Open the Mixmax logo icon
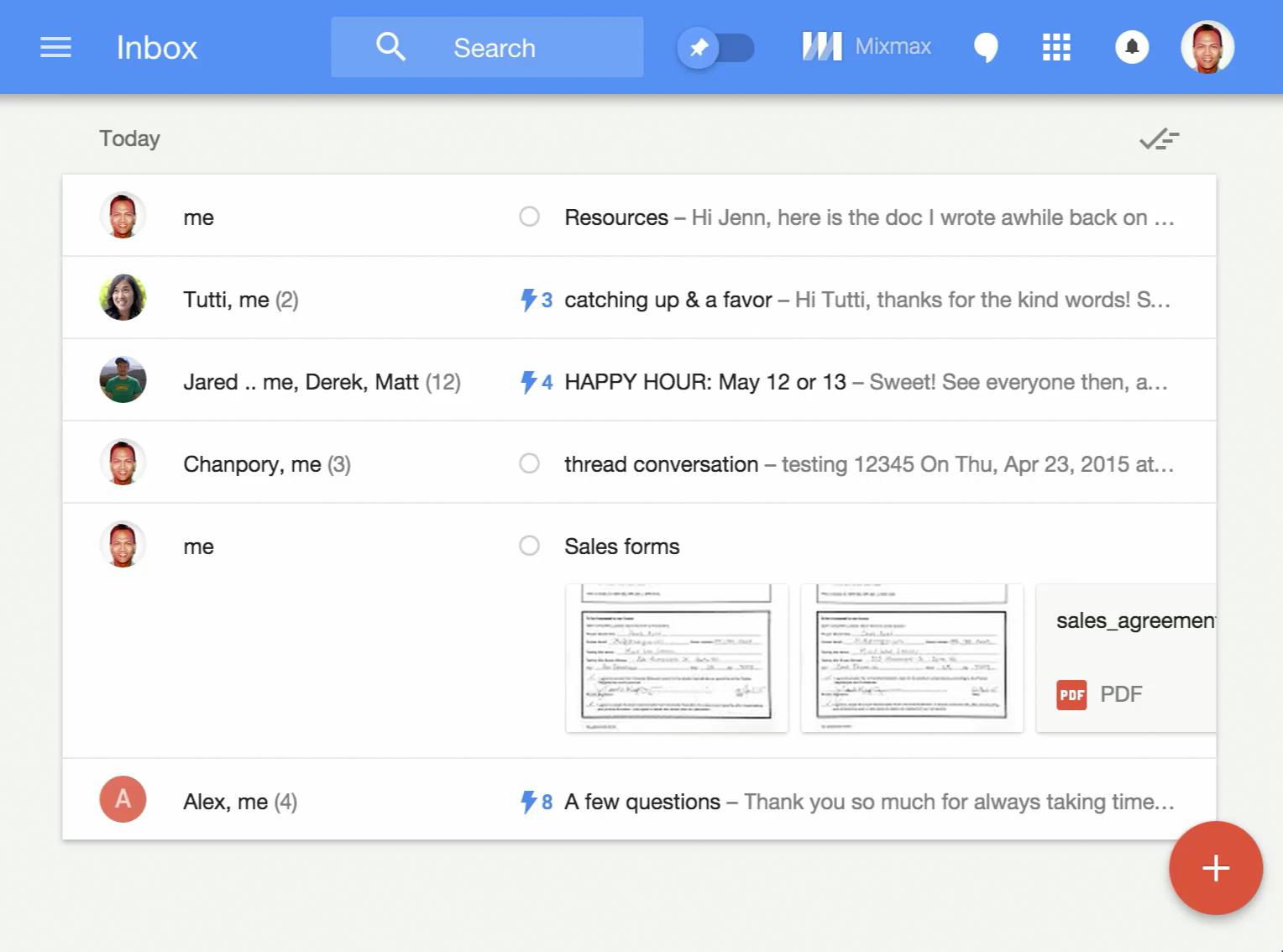1283x952 pixels. [822, 46]
